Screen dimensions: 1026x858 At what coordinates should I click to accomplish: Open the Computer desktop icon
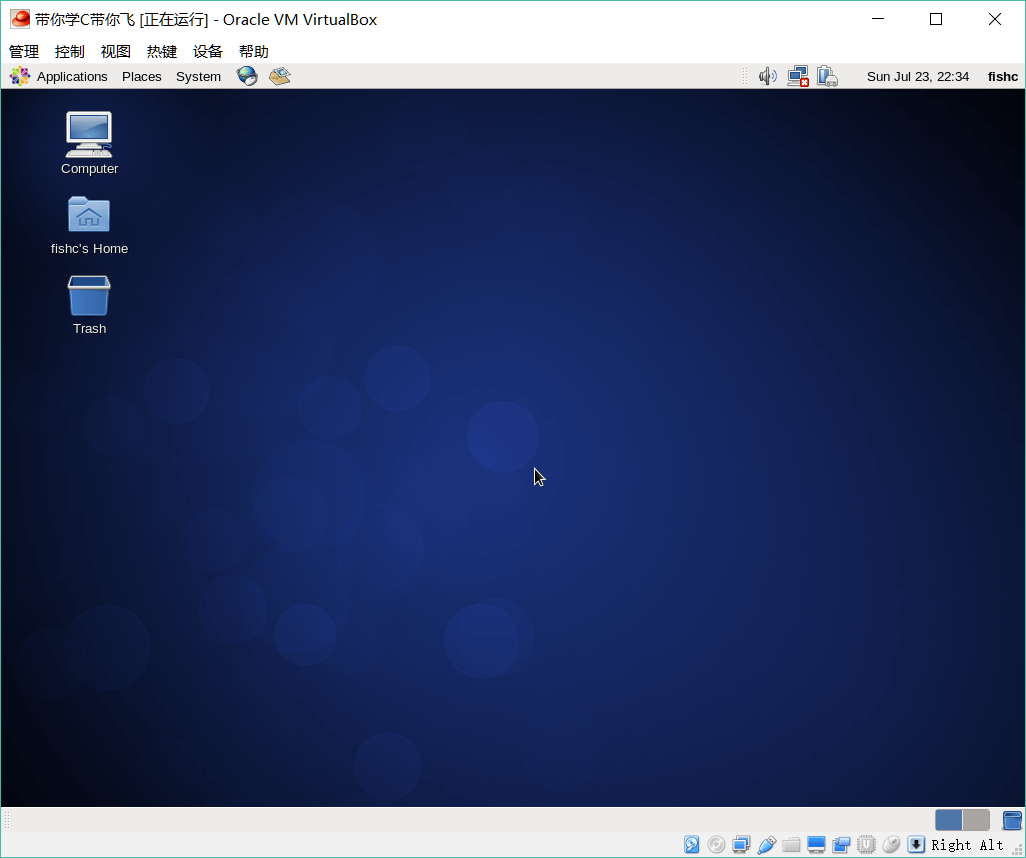point(89,135)
